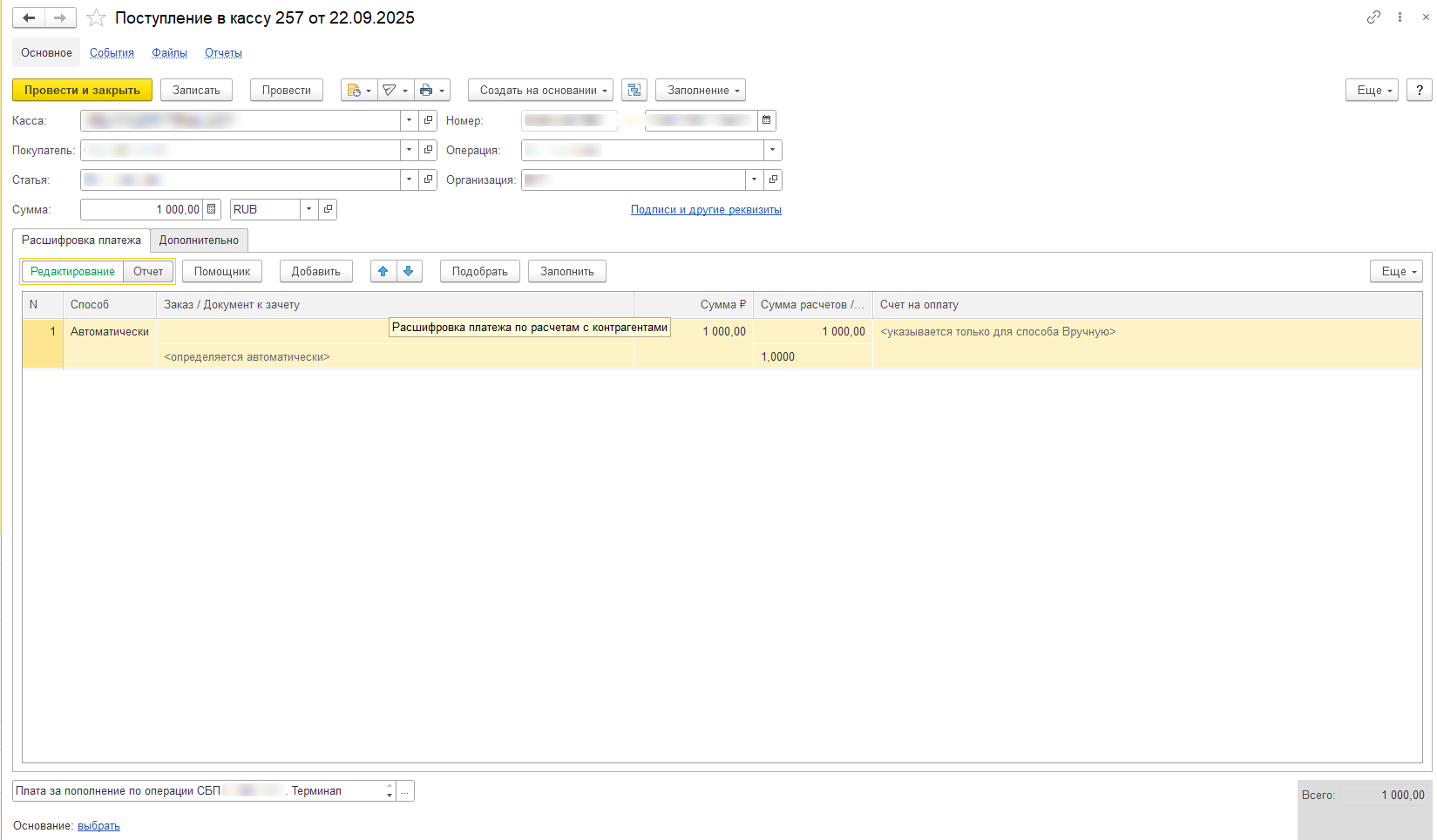Click Провести и закрыть button

click(82, 91)
